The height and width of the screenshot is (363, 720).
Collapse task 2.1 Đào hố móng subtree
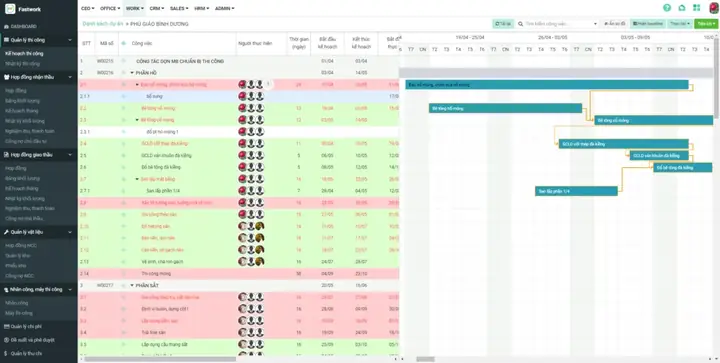137,84
